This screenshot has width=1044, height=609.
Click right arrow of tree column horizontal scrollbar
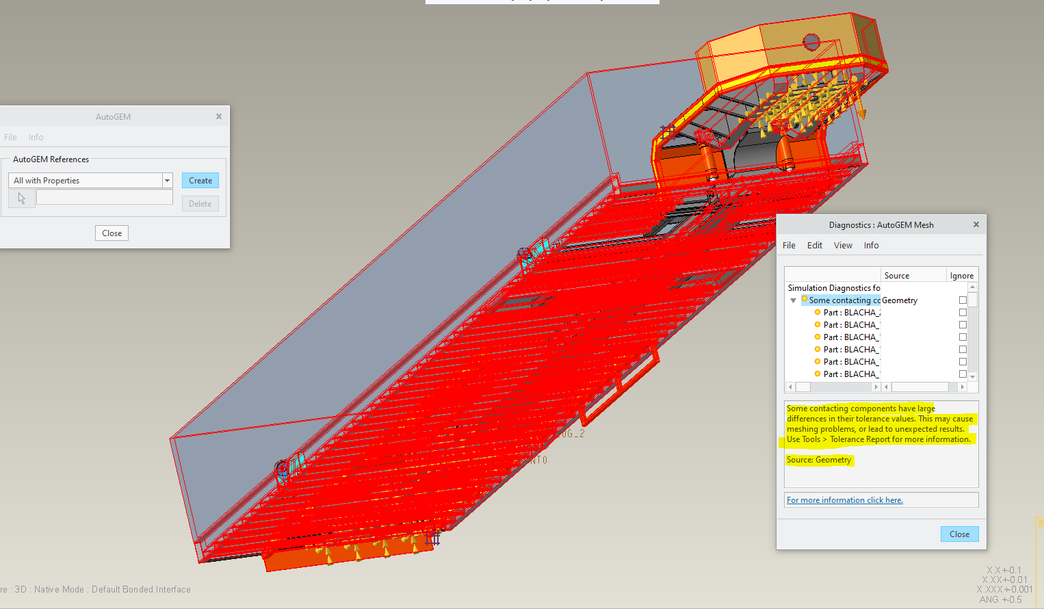click(876, 387)
